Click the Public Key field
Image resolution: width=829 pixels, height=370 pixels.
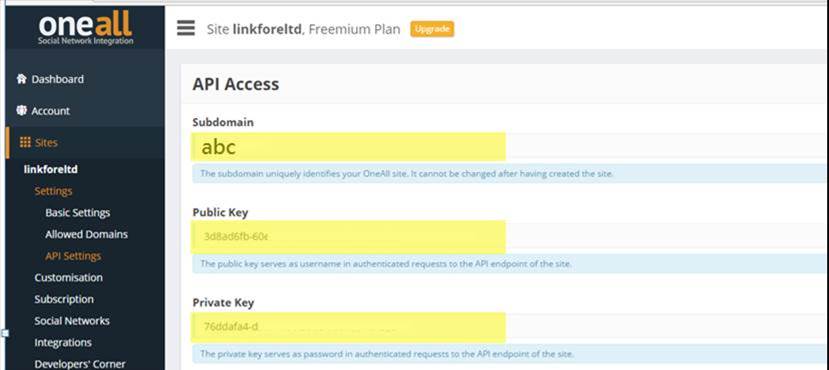tap(509, 237)
